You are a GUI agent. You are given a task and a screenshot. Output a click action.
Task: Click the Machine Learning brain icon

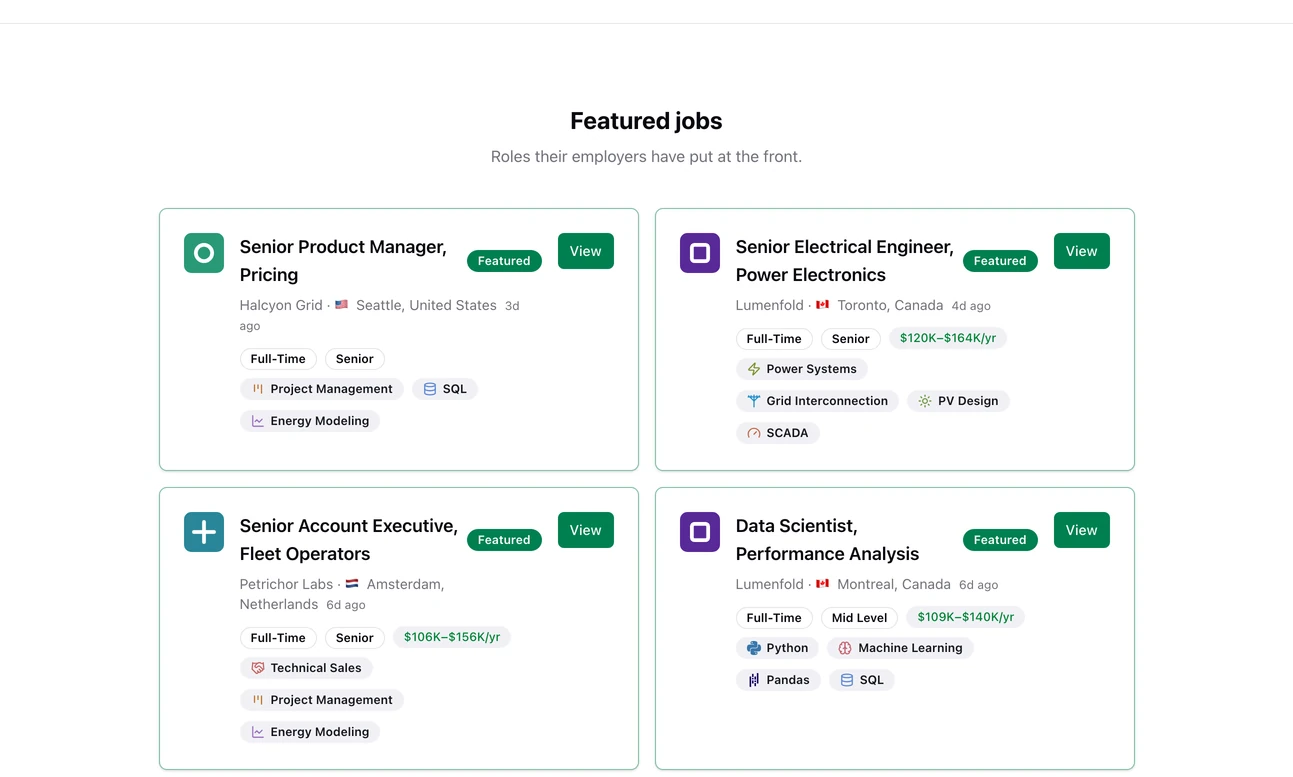[845, 648]
